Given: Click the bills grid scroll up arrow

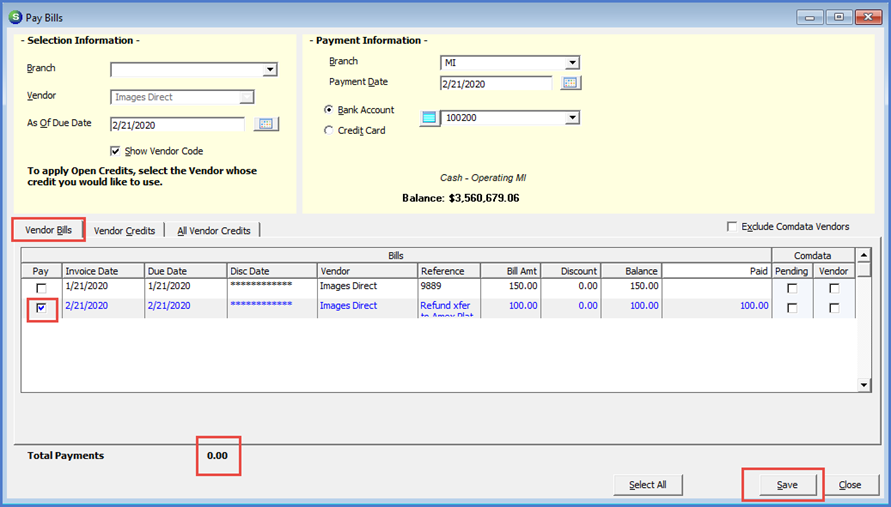Looking at the screenshot, I should pos(865,255).
